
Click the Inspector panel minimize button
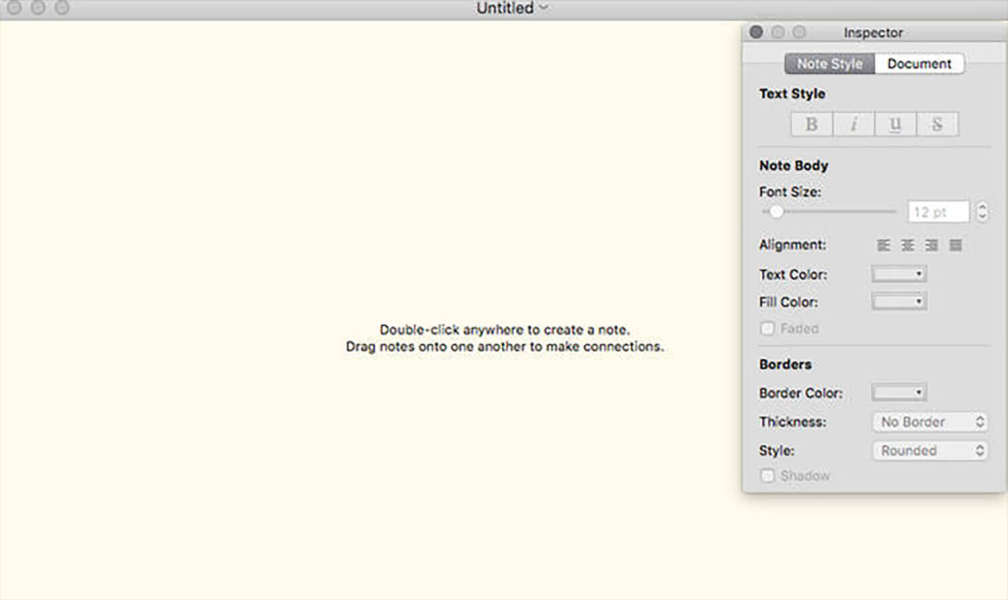click(777, 32)
